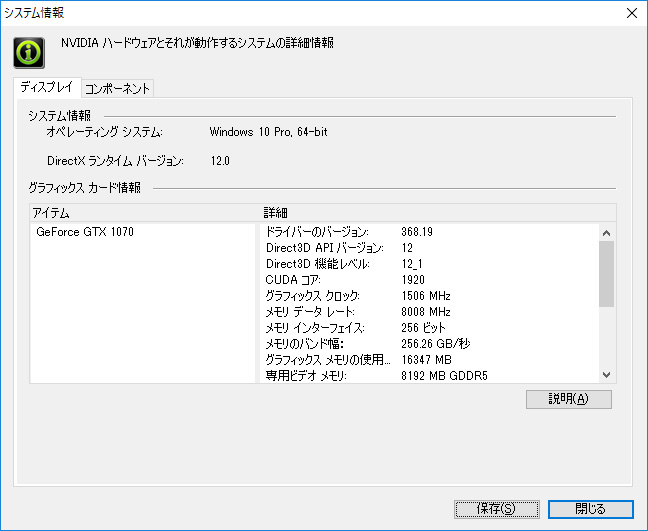Click the グラフィックス カード情報 section heading
The image size is (648, 531).
(x=85, y=188)
